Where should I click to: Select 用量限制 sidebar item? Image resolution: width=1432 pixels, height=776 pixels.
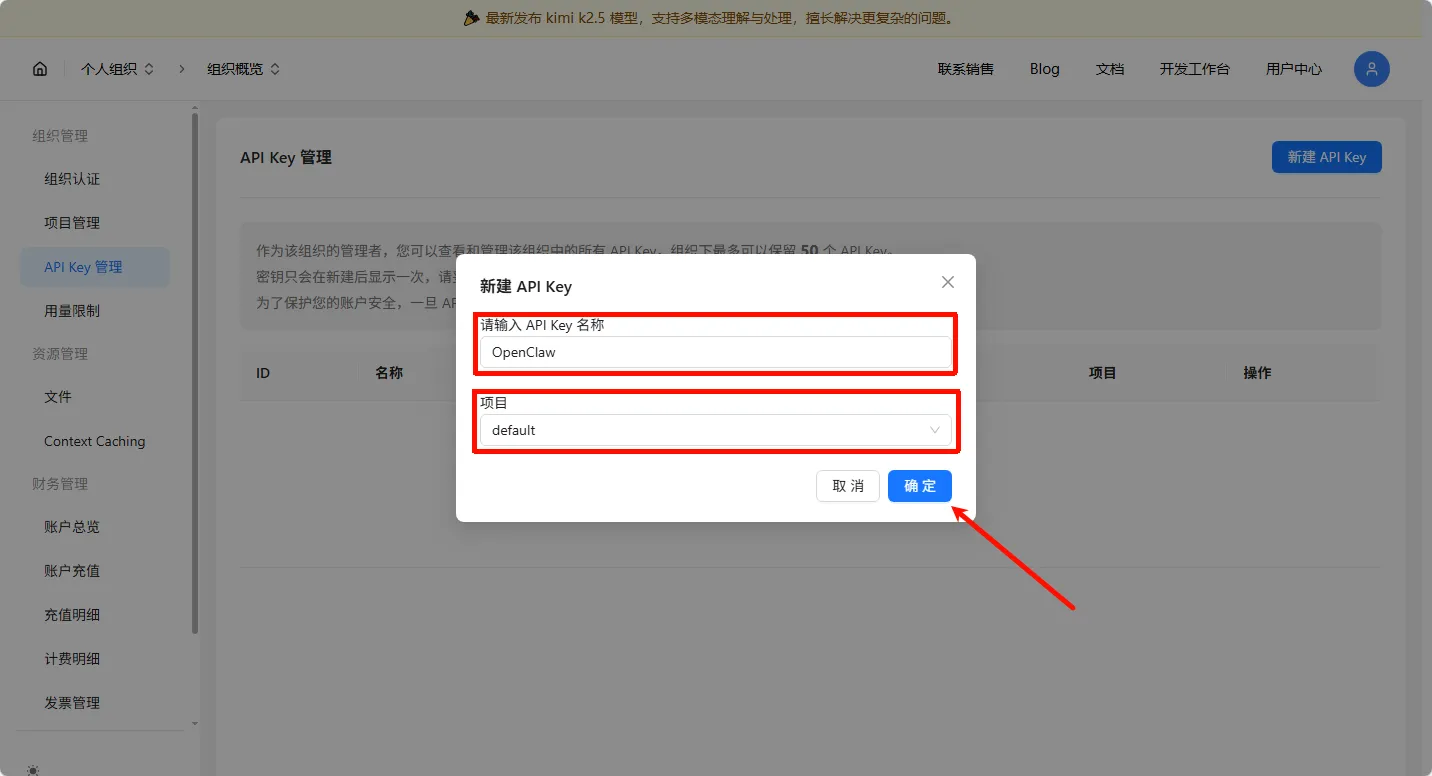pyautogui.click(x=72, y=311)
